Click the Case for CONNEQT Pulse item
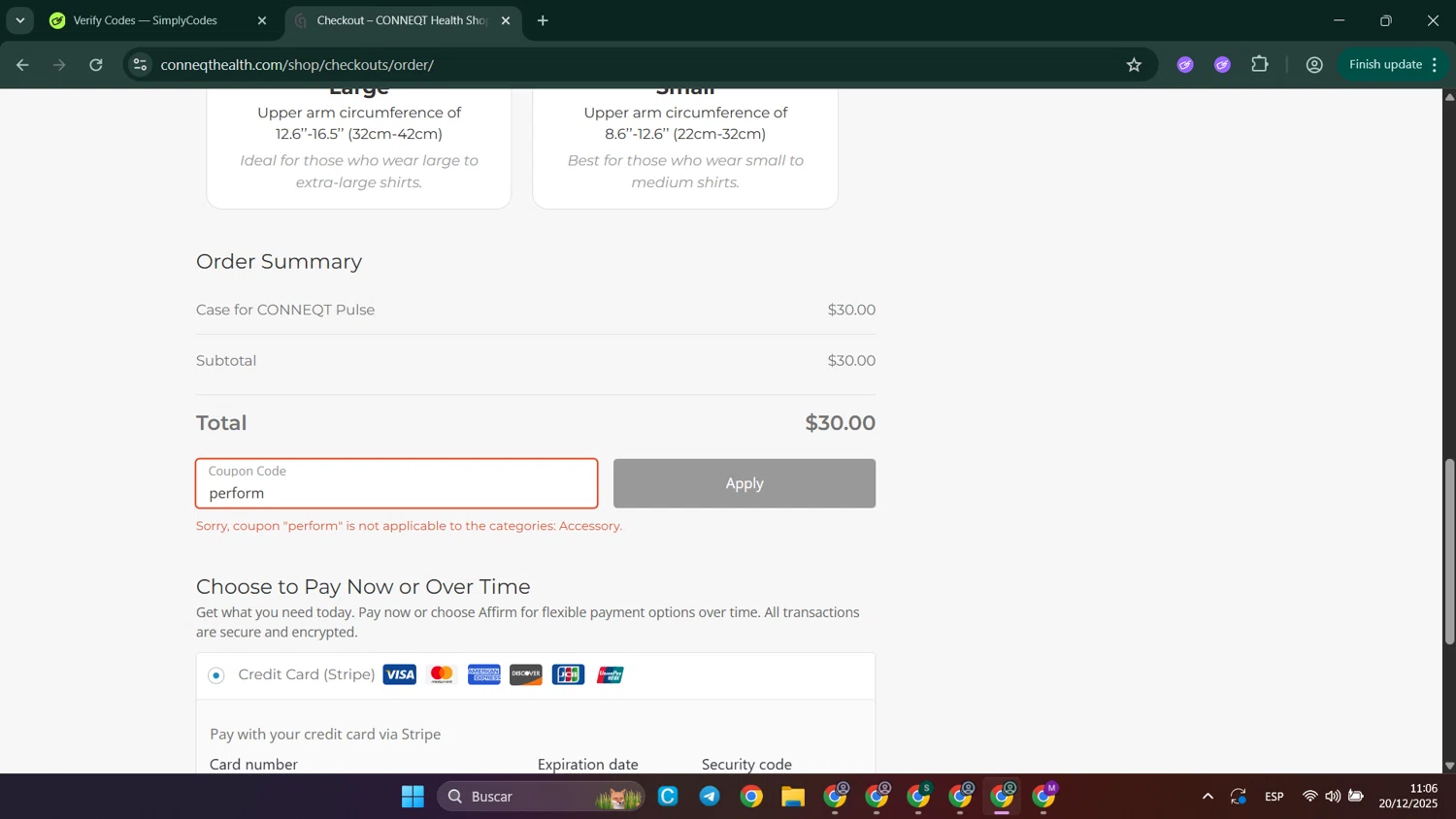The height and width of the screenshot is (819, 1456). point(285,311)
